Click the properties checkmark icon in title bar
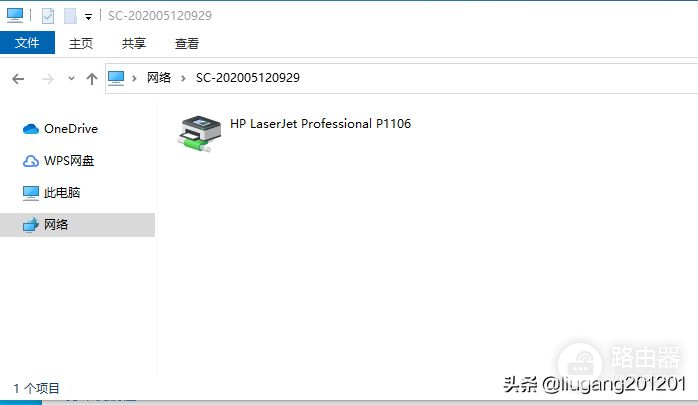 [48, 16]
